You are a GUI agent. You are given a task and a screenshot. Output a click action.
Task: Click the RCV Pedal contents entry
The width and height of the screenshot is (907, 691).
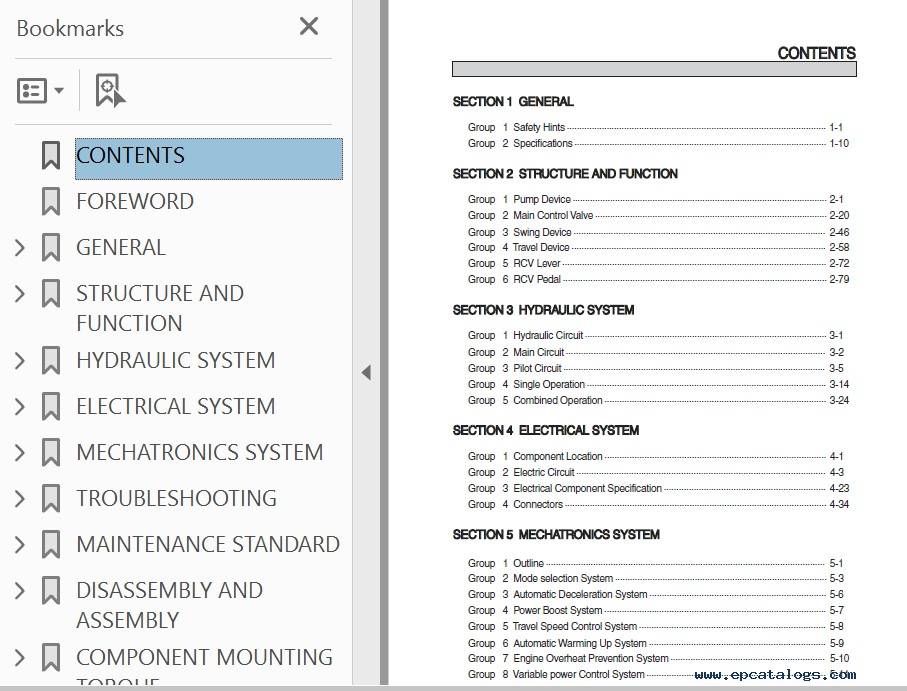click(658, 279)
